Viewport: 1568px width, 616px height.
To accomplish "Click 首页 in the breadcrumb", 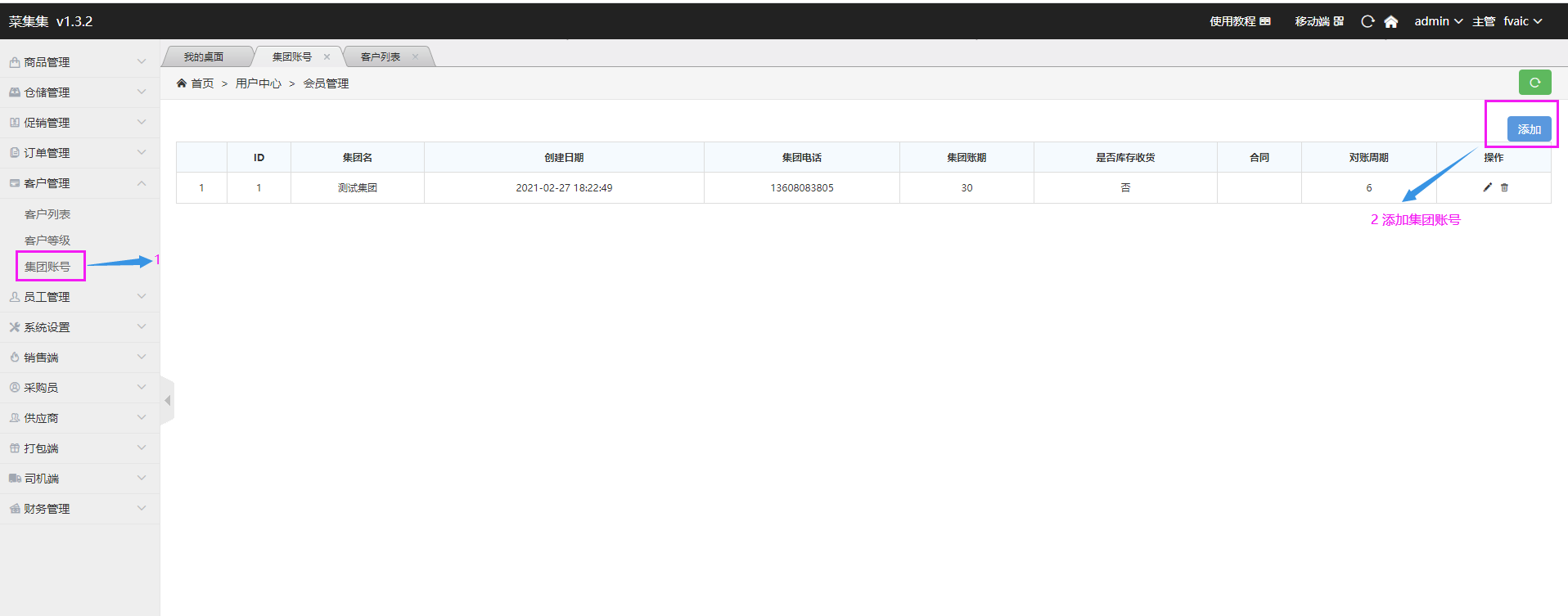I will pos(201,83).
